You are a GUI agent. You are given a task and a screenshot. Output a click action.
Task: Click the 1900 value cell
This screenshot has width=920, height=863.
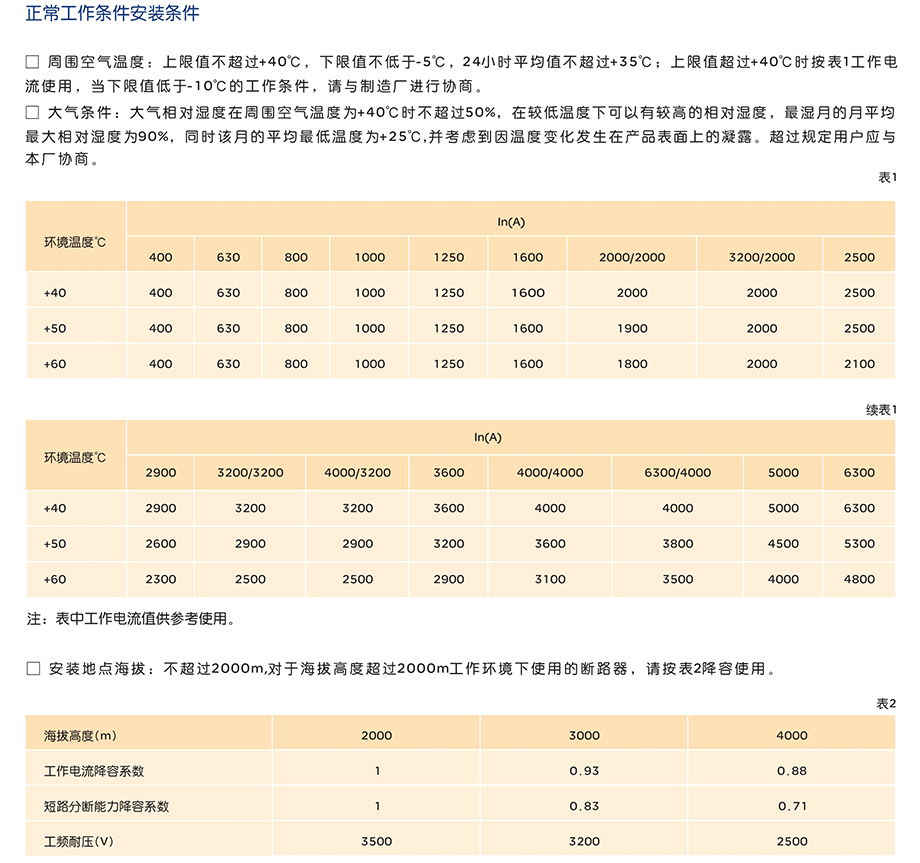pyautogui.click(x=632, y=329)
